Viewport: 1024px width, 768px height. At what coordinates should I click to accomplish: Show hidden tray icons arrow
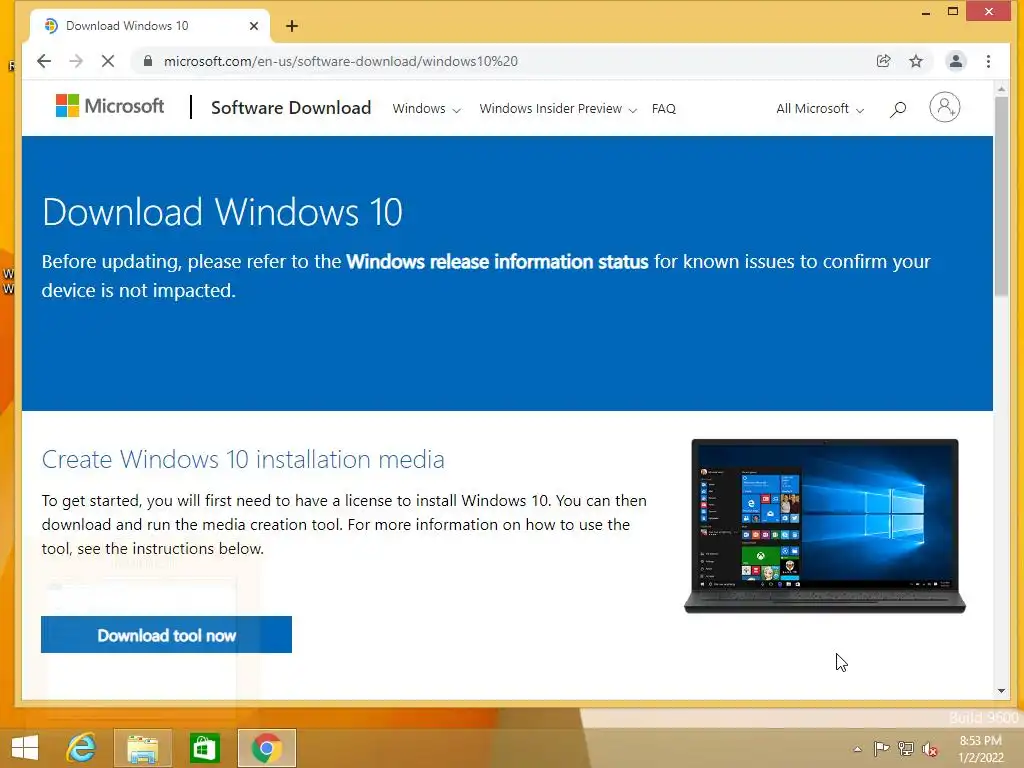[857, 749]
